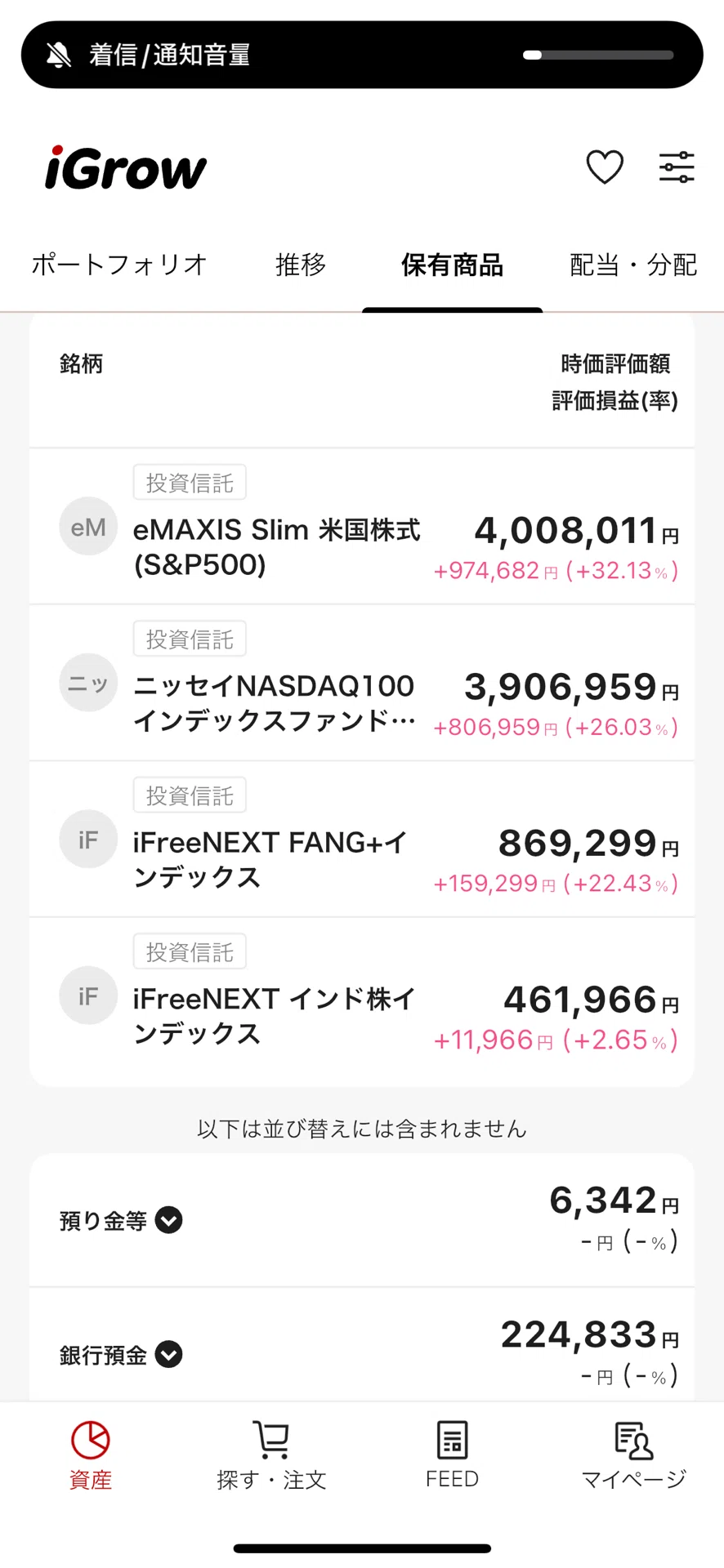
Task: Expand the 預り金等 chevron
Action: [x=169, y=1220]
